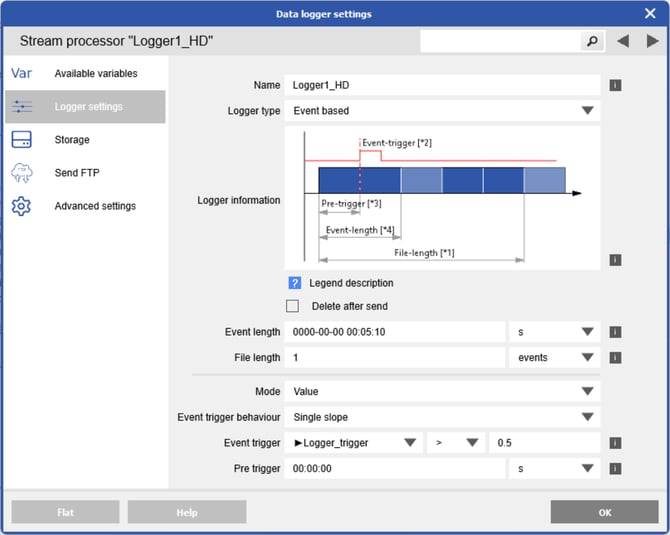The height and width of the screenshot is (535, 670).
Task: Click the search text box
Action: 500,41
